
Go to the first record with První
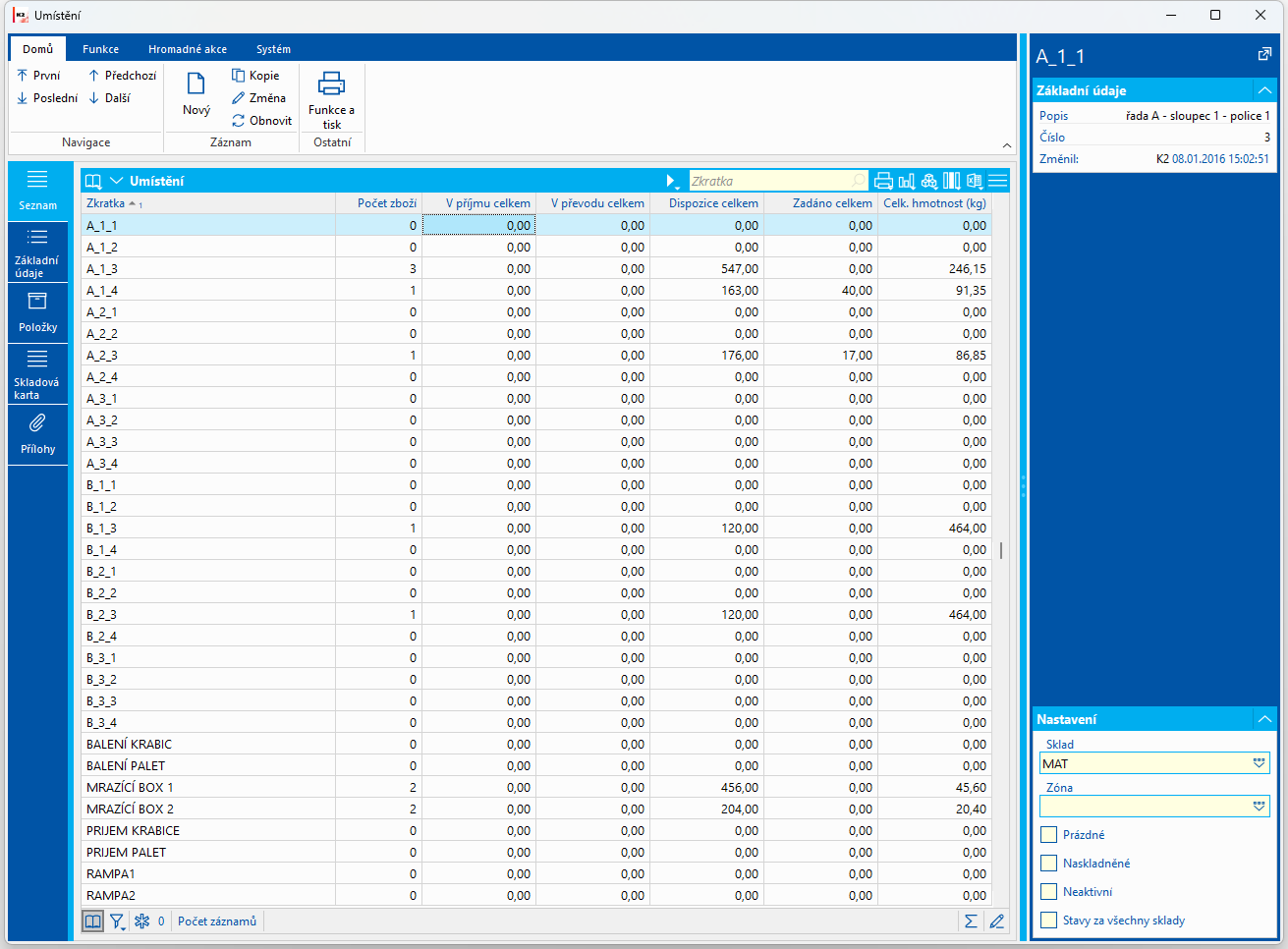click(39, 75)
